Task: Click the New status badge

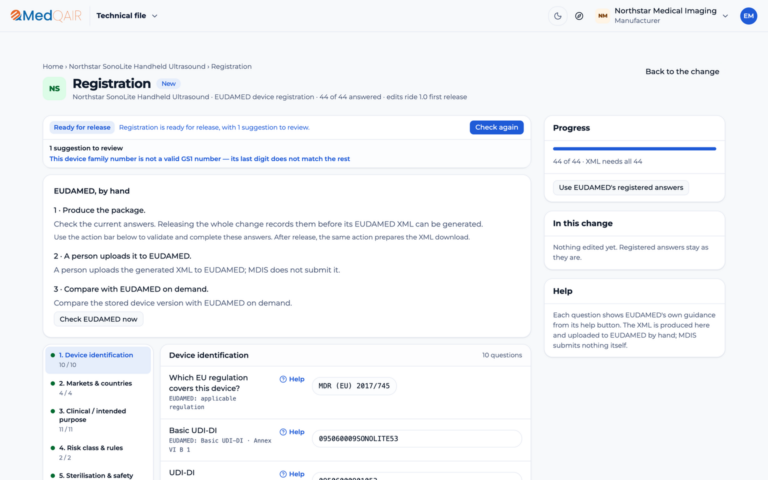Action: tap(168, 84)
